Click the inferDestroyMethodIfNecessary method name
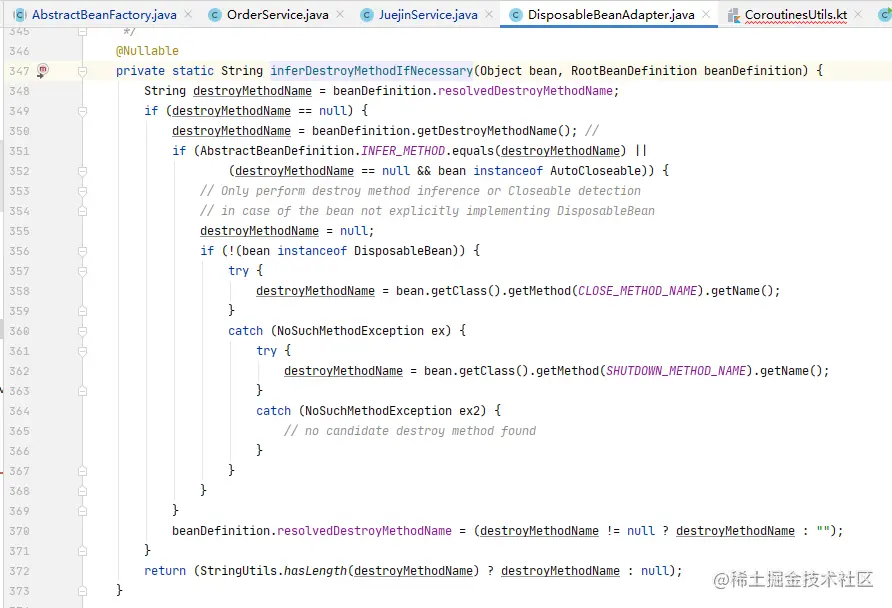892x608 pixels. click(371, 71)
